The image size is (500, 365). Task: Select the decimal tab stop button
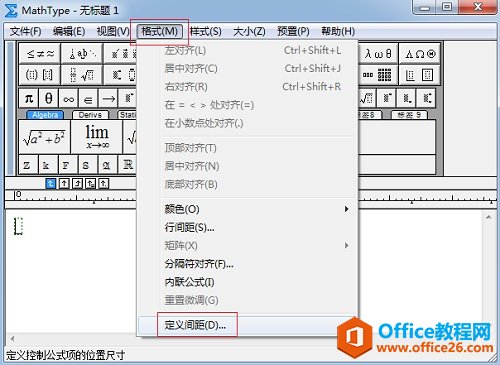pyautogui.click(x=104, y=183)
